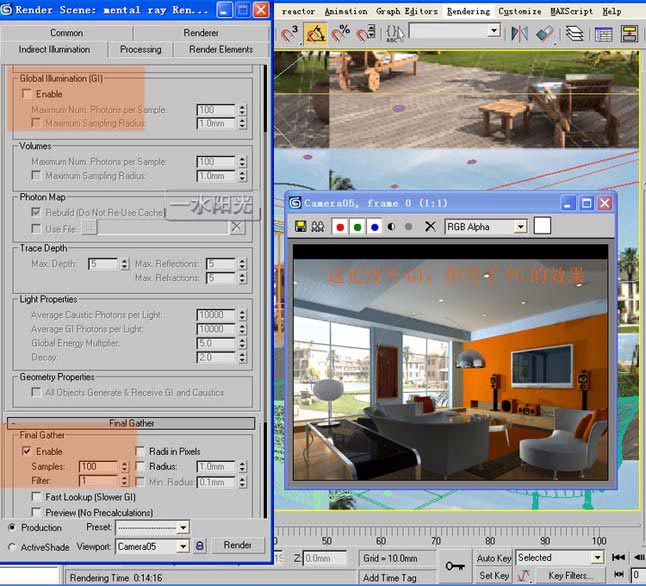Select the Align tool in toolbar
Viewport: 646px width, 586px height.
click(545, 34)
